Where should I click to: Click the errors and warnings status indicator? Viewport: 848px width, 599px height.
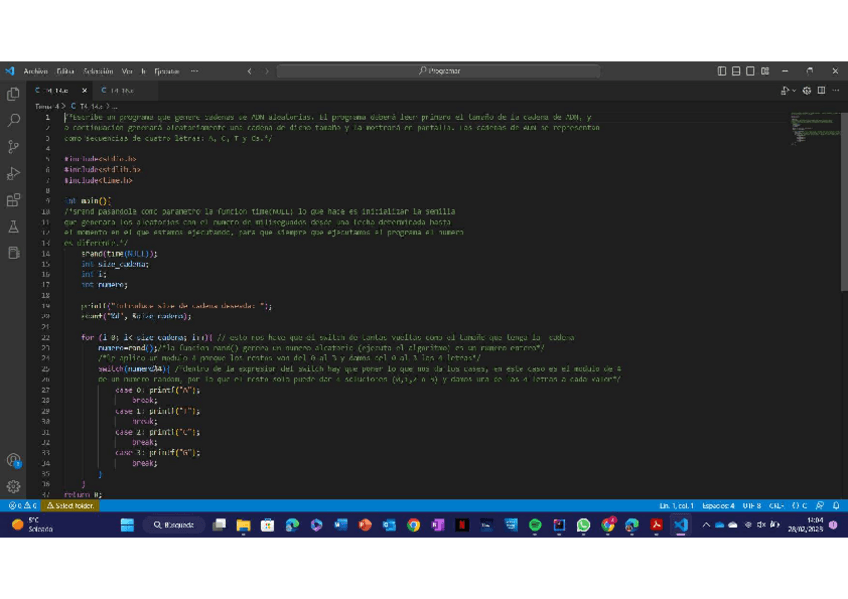coord(22,506)
